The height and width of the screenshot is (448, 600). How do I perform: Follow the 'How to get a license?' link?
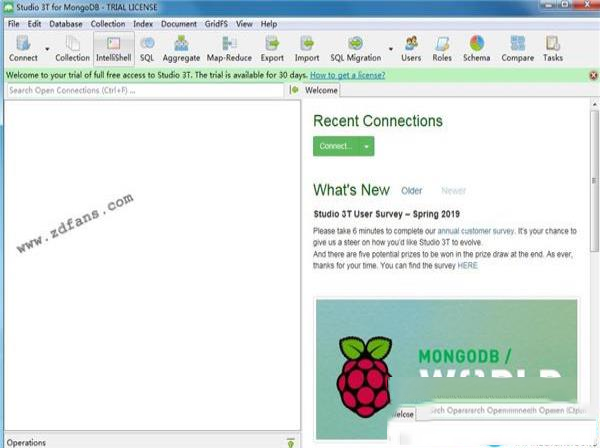pyautogui.click(x=347, y=75)
